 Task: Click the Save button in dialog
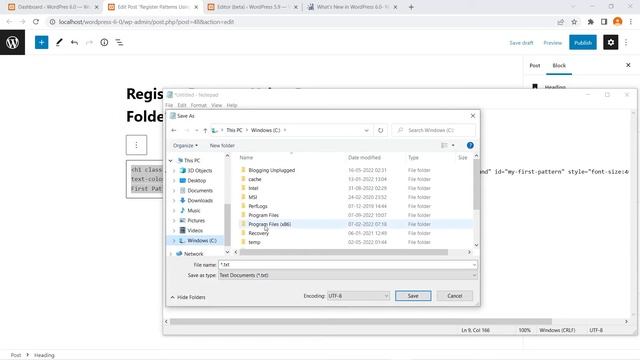[413, 296]
